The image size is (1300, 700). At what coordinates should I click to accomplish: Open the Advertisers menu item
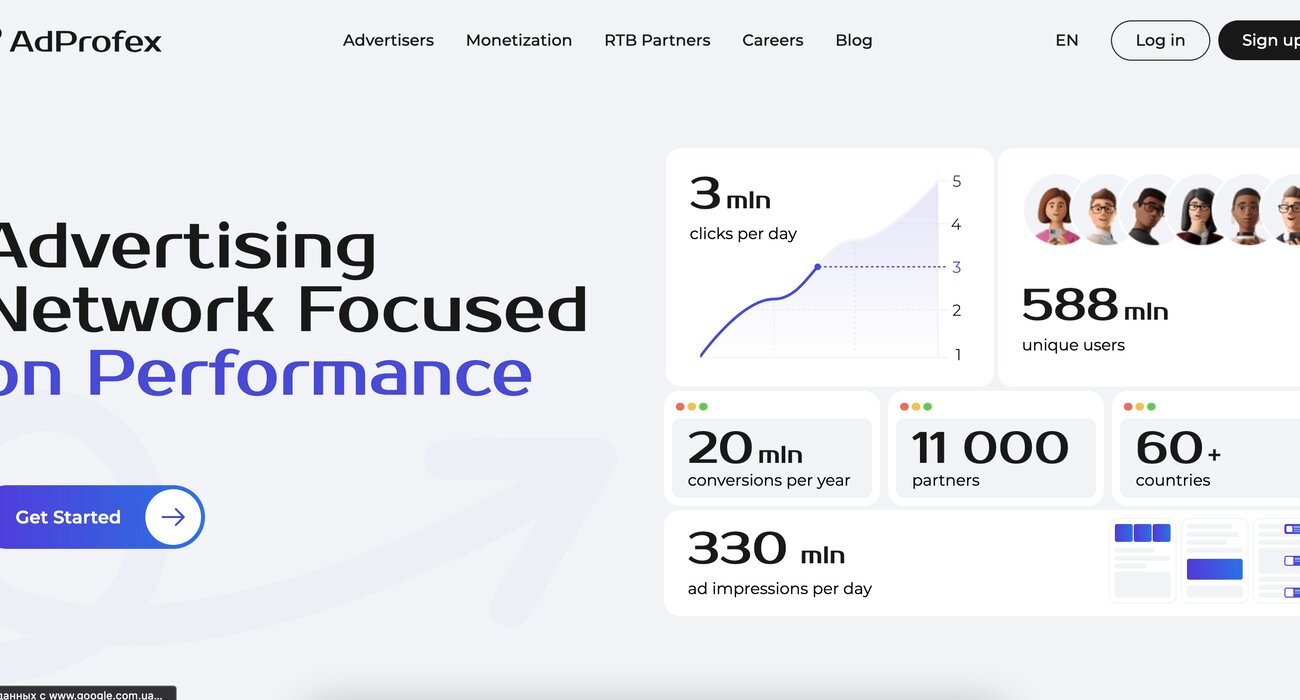pyautogui.click(x=388, y=41)
